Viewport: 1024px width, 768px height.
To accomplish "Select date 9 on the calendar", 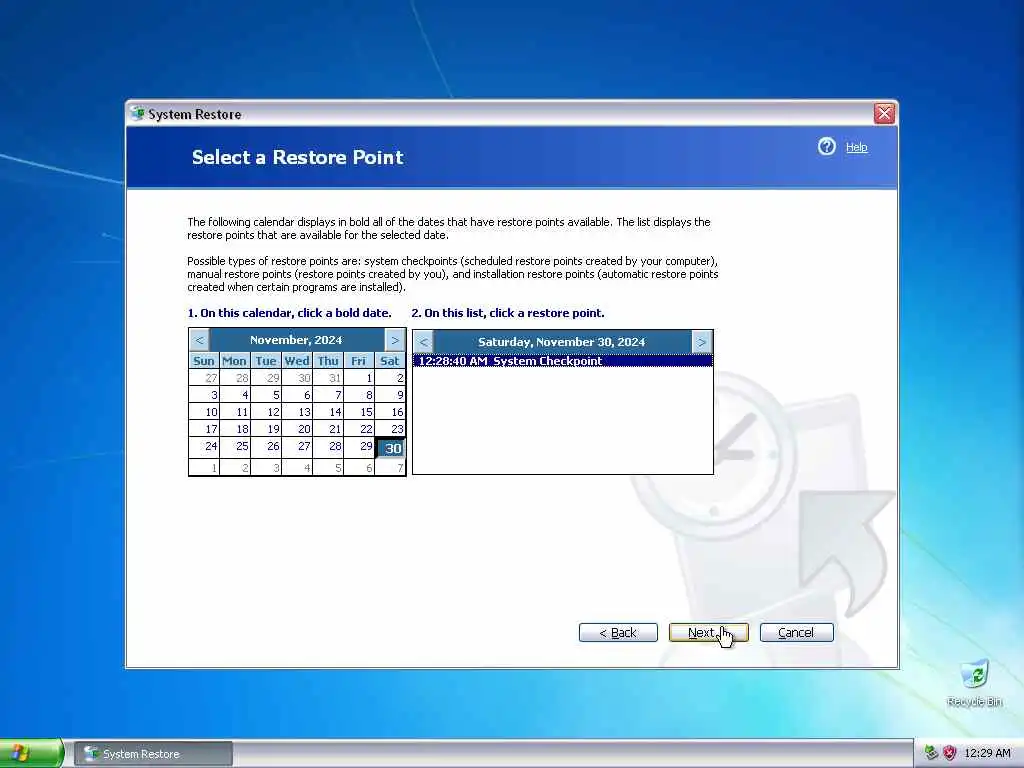I will (x=391, y=394).
